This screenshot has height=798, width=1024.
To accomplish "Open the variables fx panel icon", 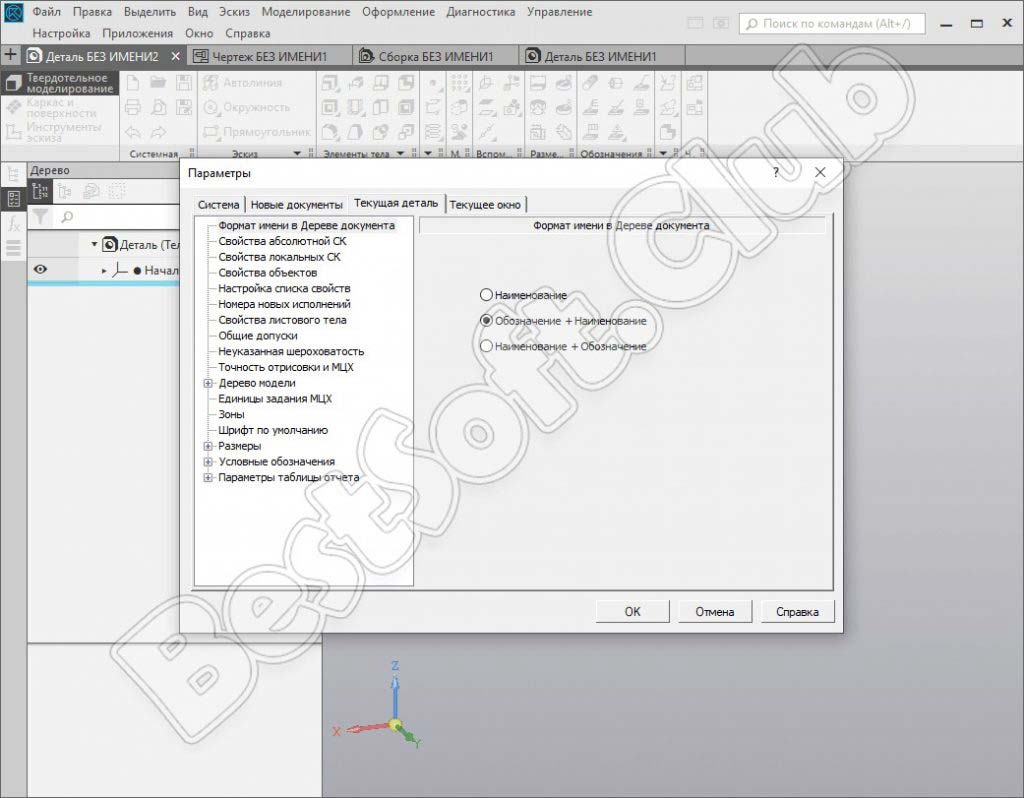I will 14,225.
